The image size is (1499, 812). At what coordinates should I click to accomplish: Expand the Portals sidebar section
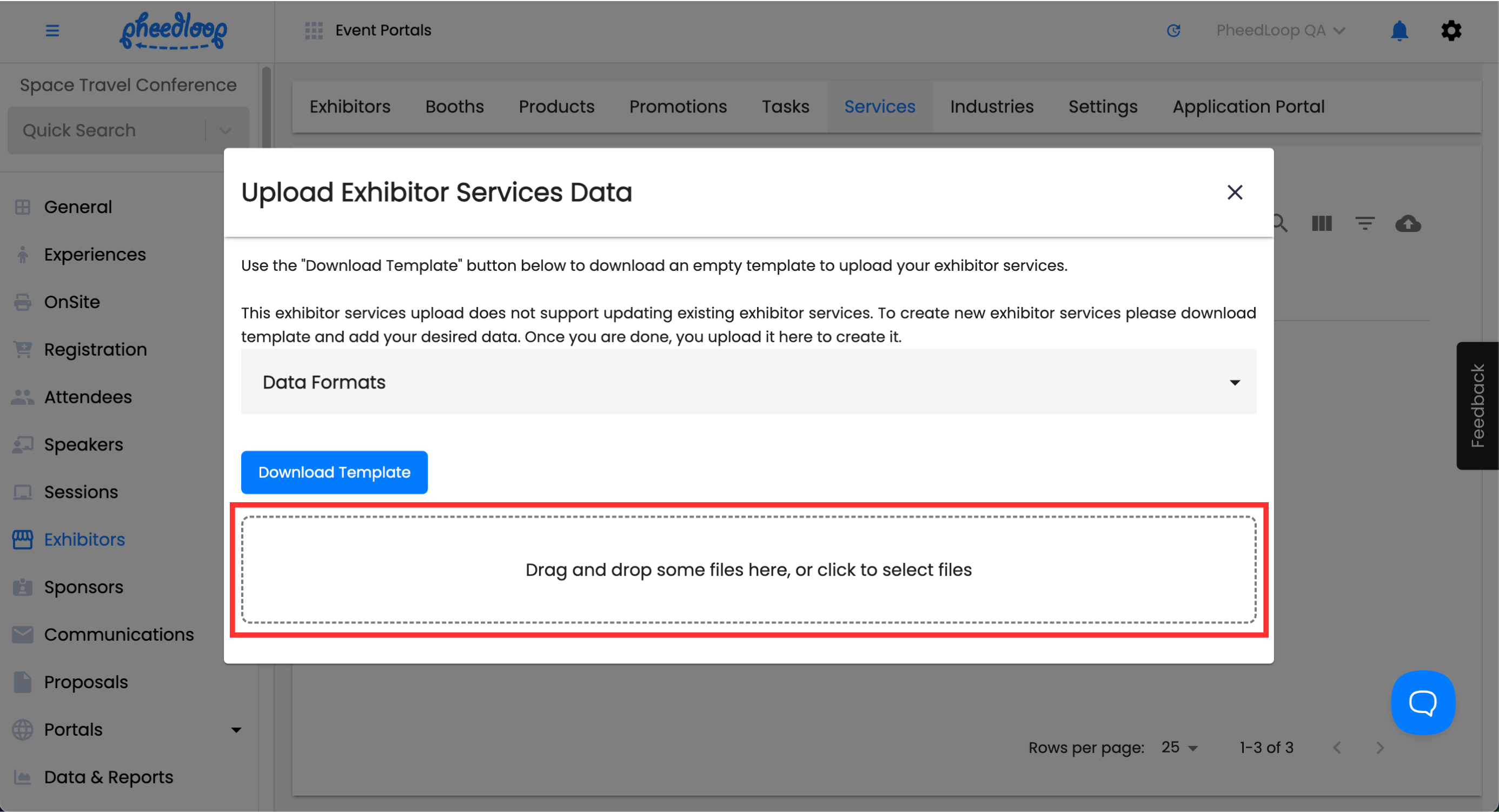(x=236, y=729)
